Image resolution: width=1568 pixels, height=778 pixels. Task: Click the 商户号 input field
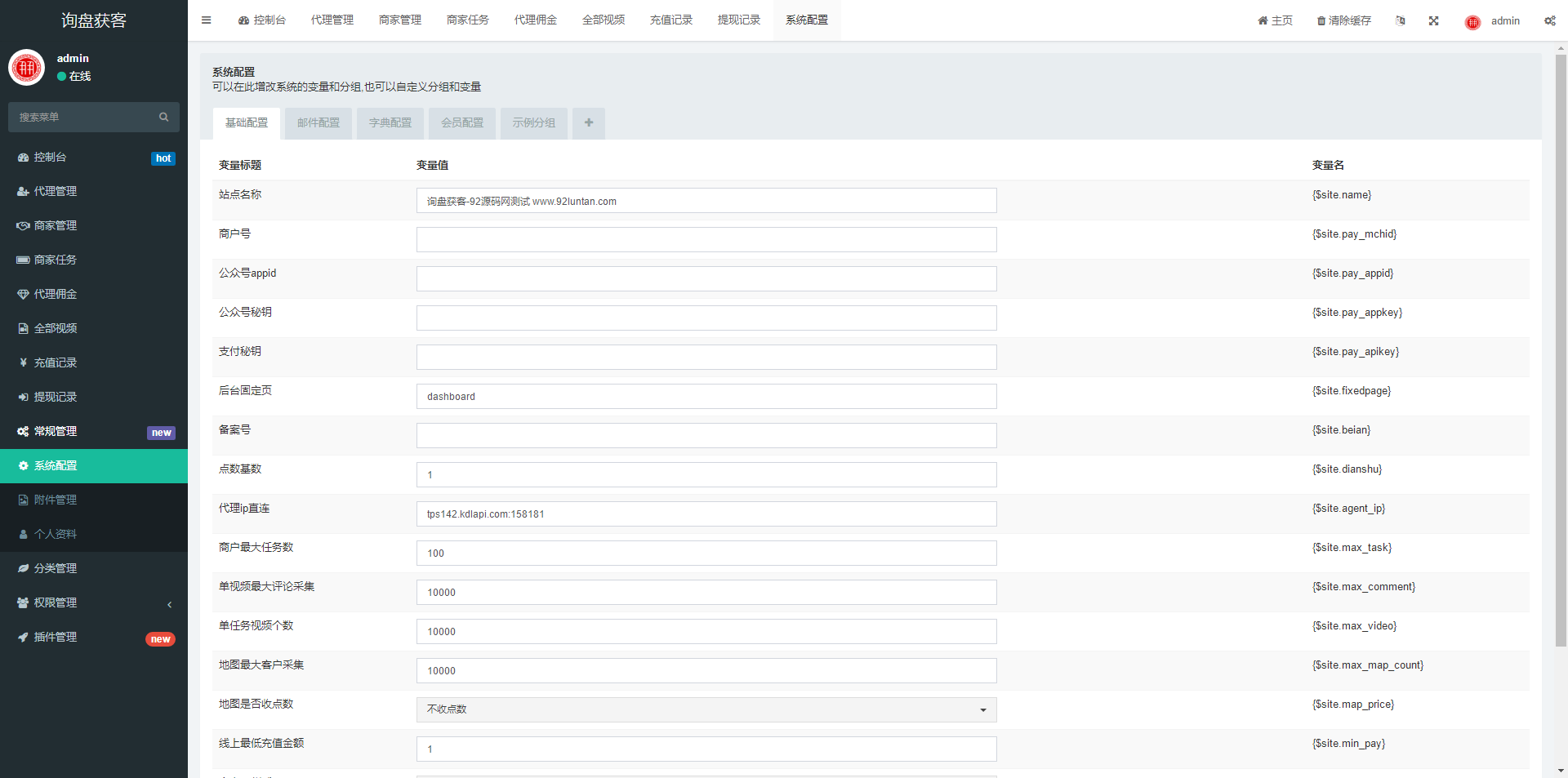tap(706, 240)
